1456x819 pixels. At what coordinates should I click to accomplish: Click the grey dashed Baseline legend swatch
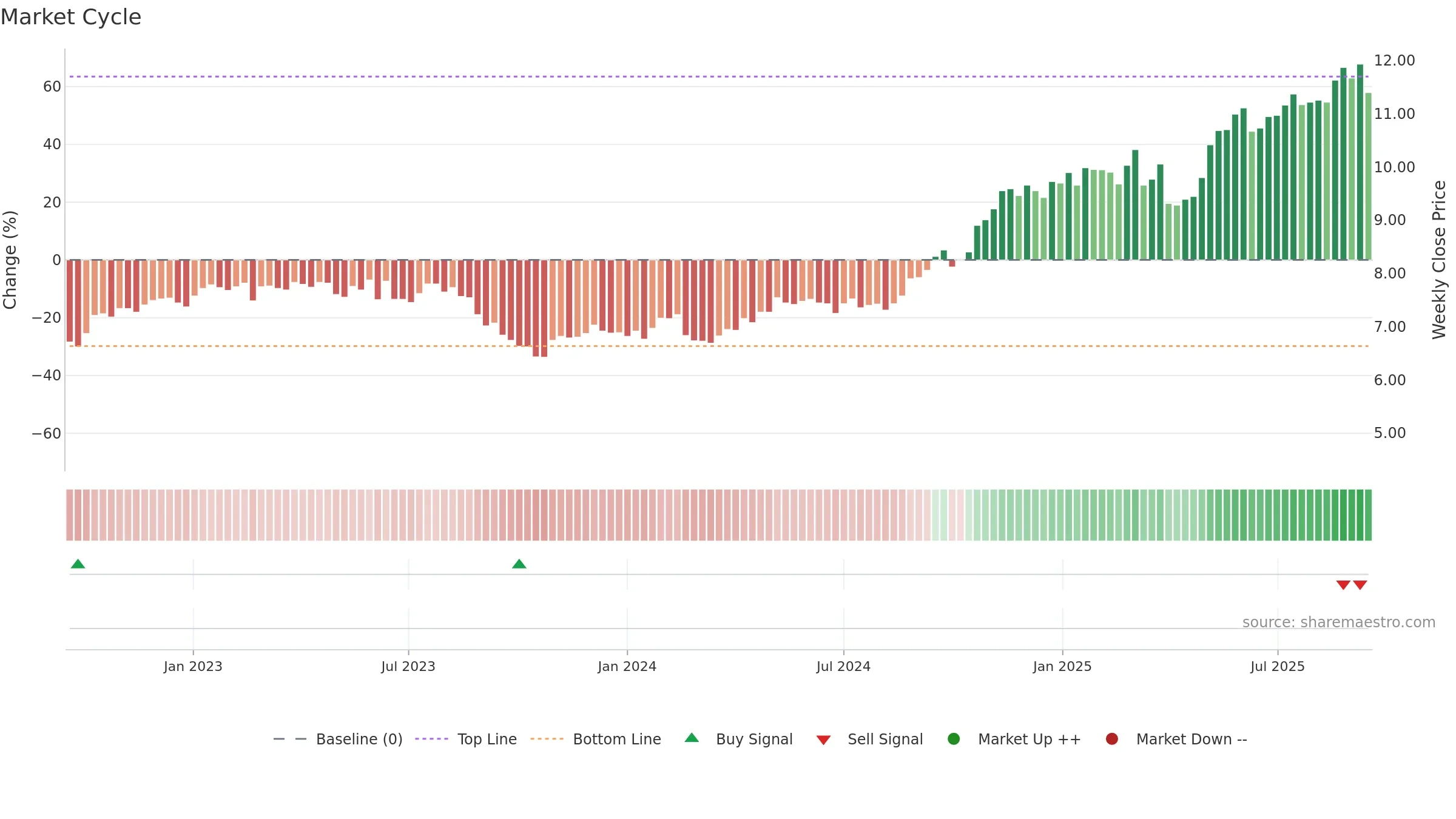coord(290,739)
